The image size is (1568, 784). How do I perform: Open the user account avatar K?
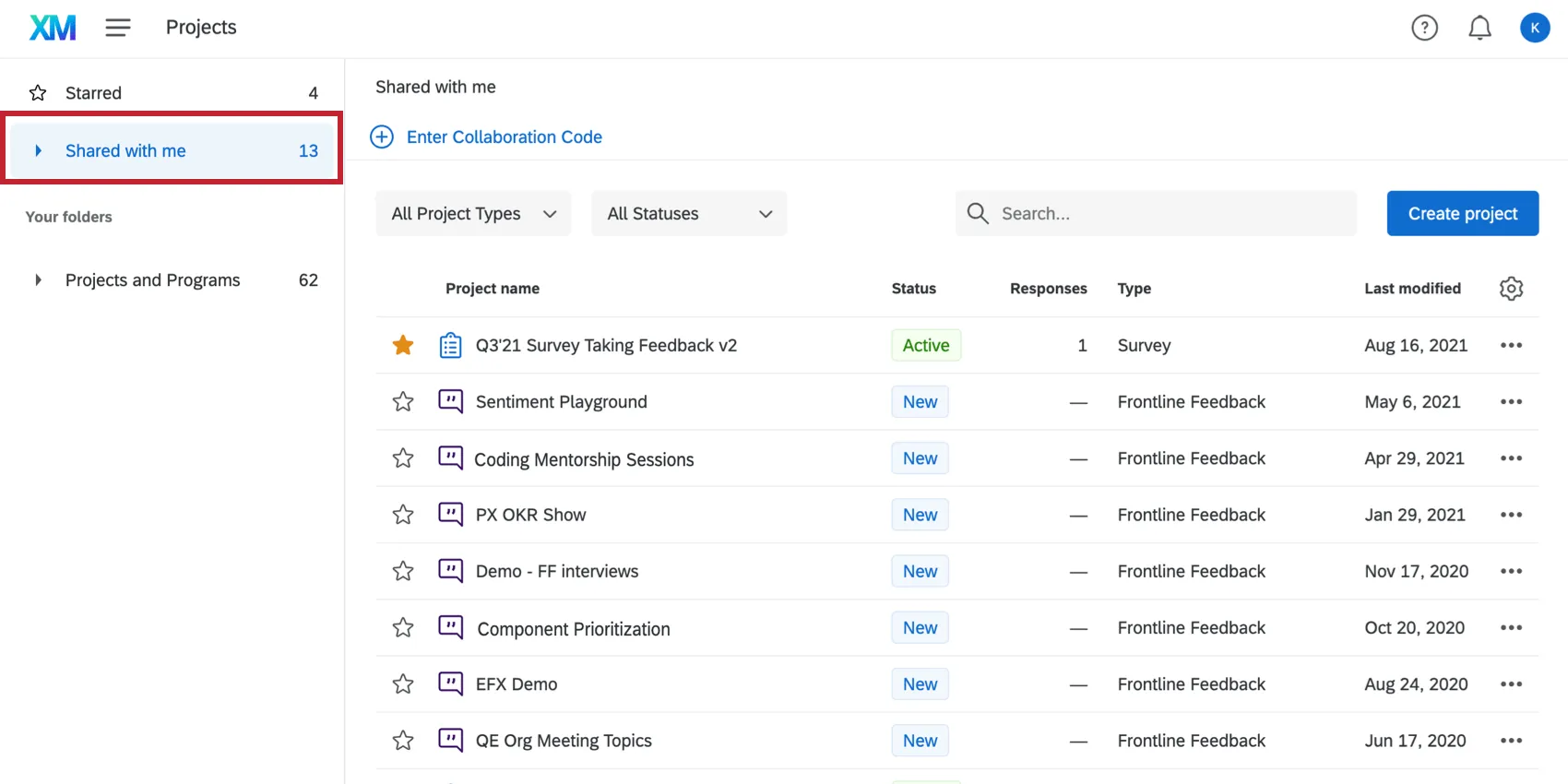pyautogui.click(x=1534, y=28)
